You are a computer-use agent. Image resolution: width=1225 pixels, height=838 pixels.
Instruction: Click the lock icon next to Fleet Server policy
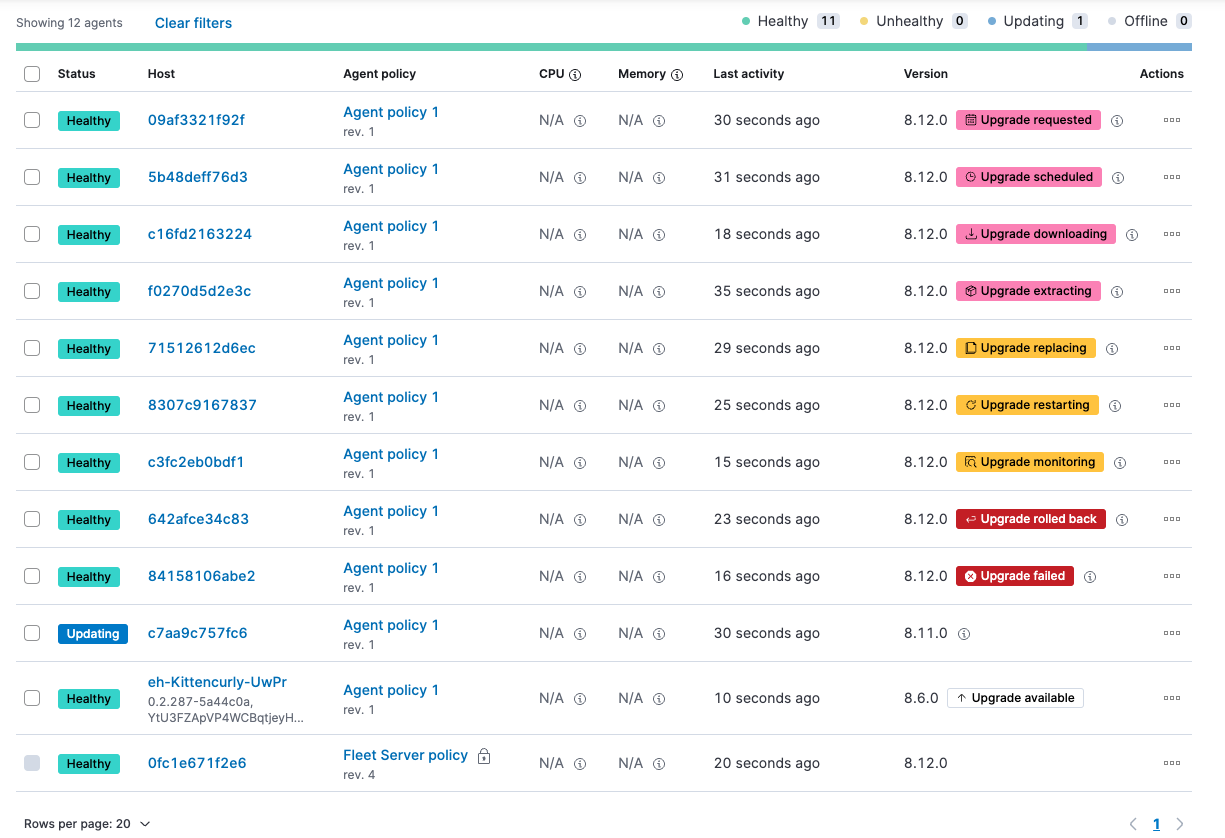click(483, 756)
